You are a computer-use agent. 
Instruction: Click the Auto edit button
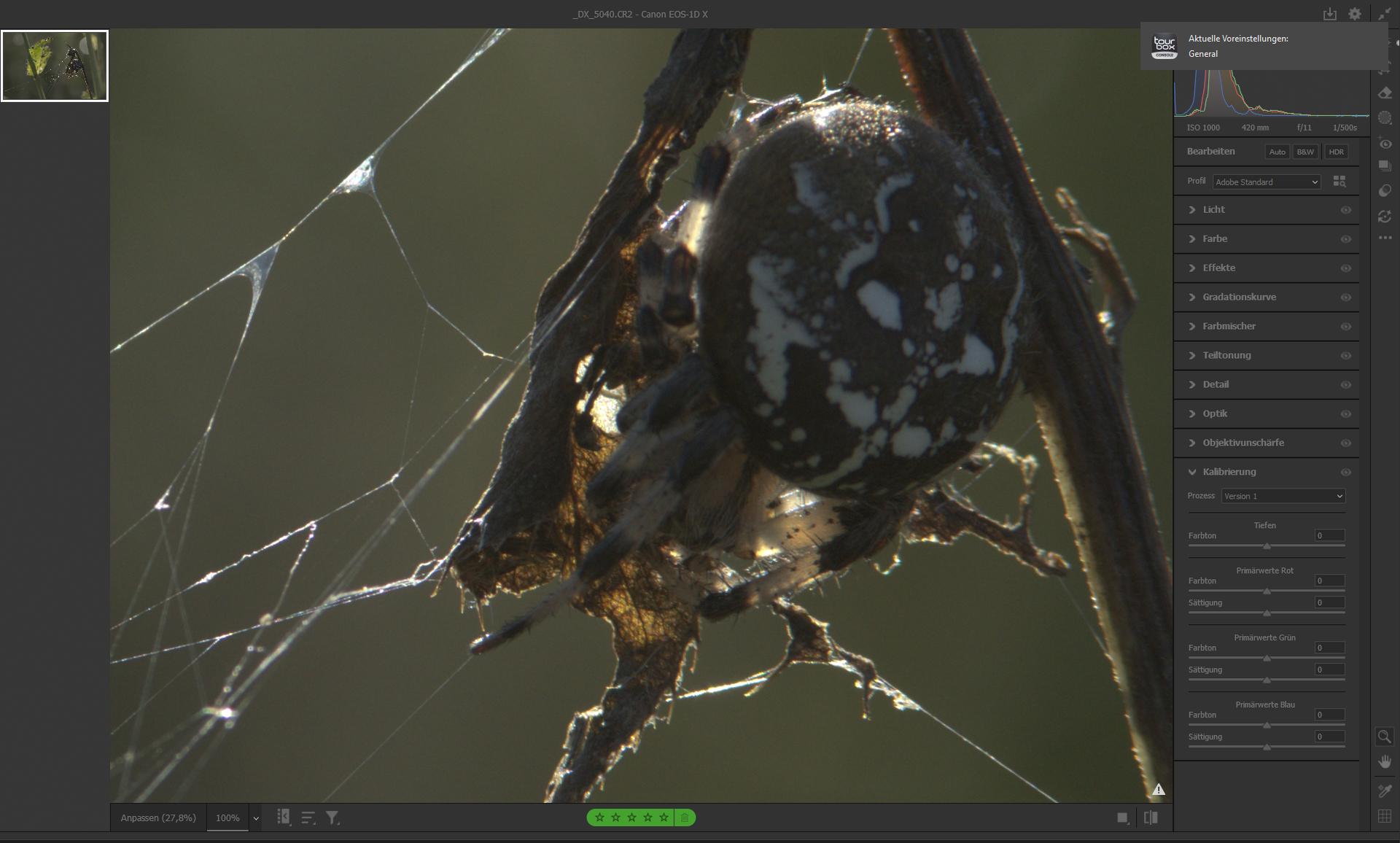tap(1277, 152)
